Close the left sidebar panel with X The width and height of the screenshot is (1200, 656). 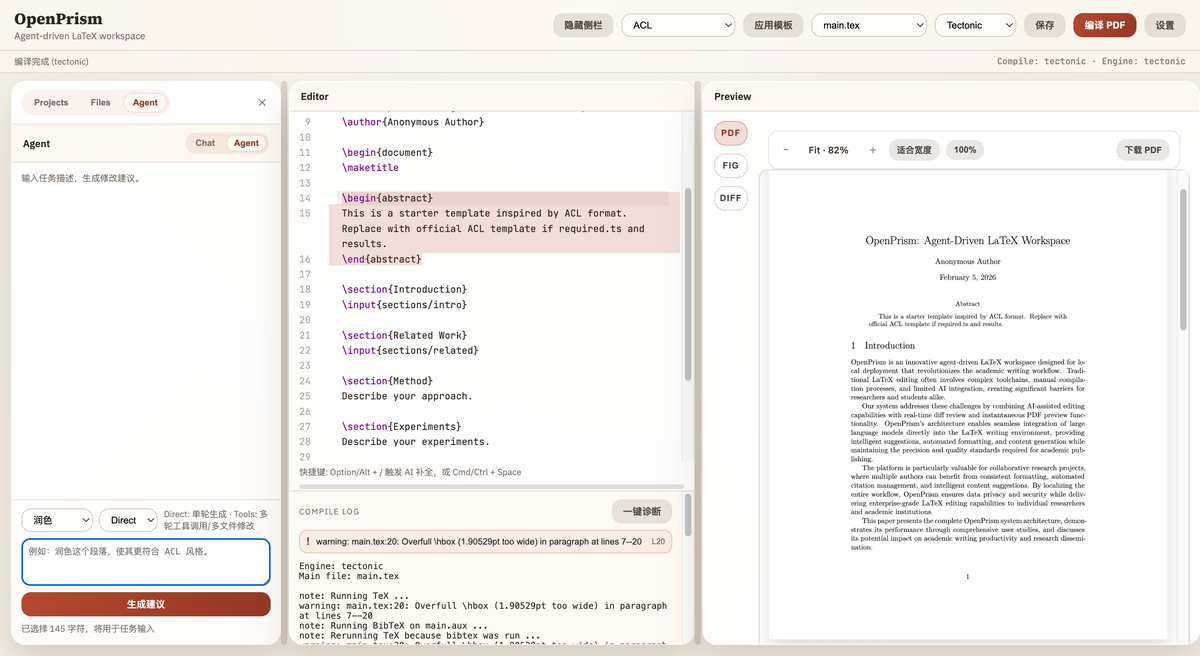[x=262, y=103]
